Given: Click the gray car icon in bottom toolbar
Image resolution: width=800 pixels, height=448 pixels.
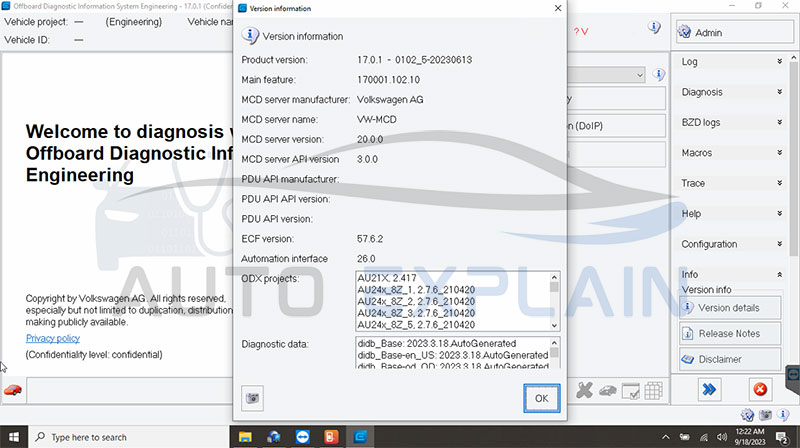Looking at the screenshot, I should pos(608,391).
